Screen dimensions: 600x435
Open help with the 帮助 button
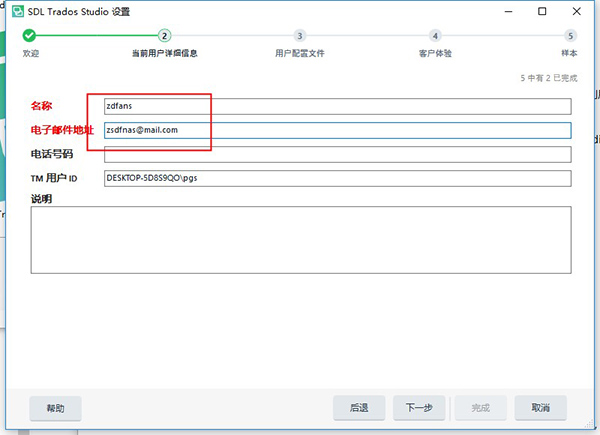point(55,408)
